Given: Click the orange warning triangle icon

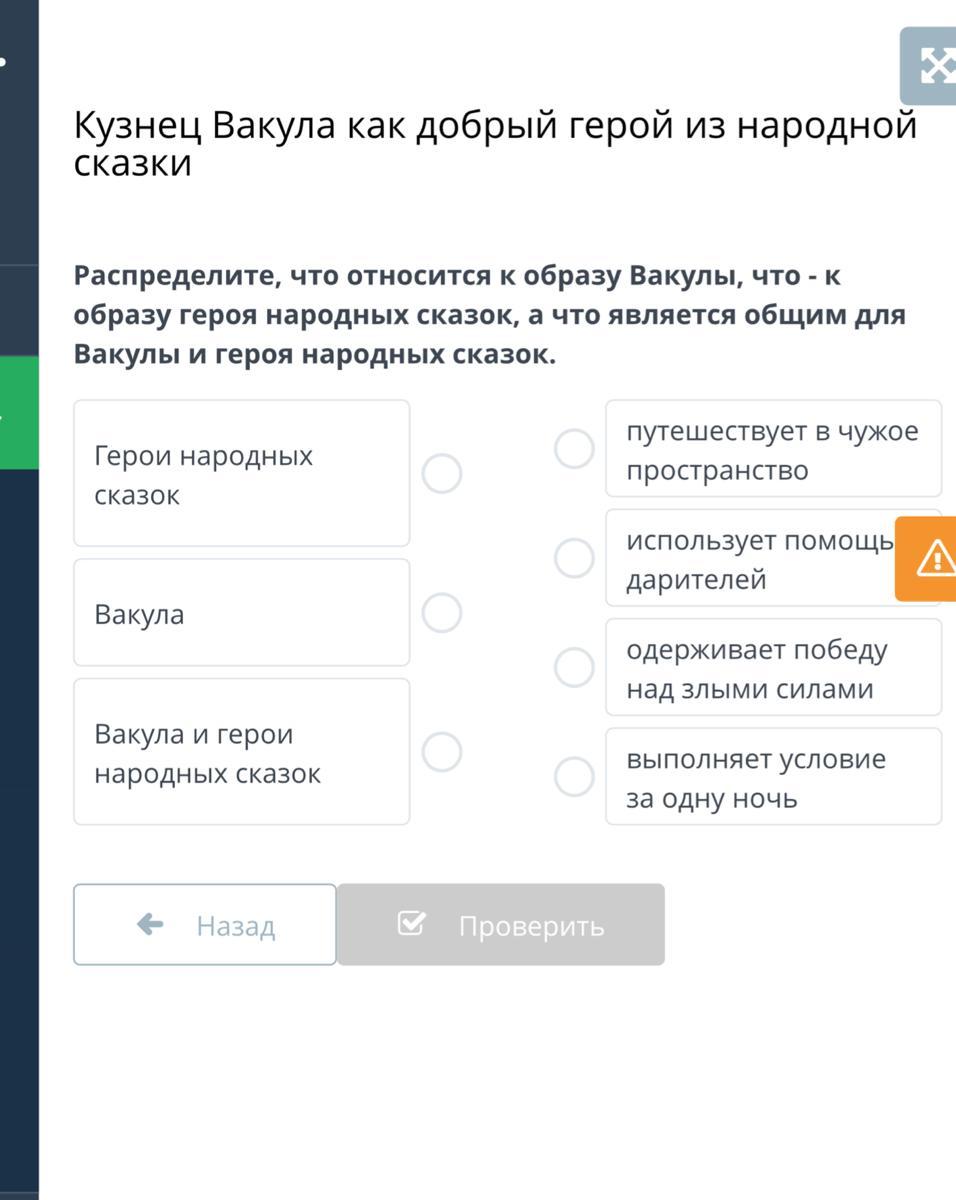Looking at the screenshot, I should [935, 558].
